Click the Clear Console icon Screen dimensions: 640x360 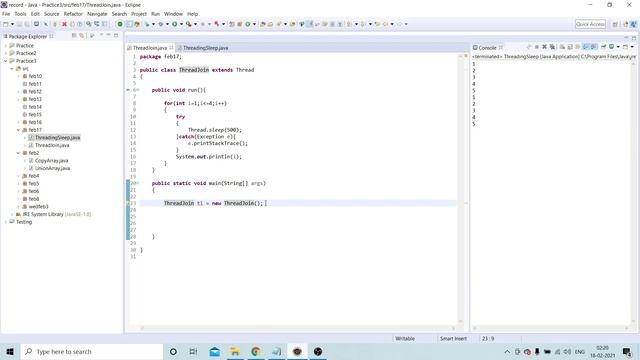[x=562, y=47]
